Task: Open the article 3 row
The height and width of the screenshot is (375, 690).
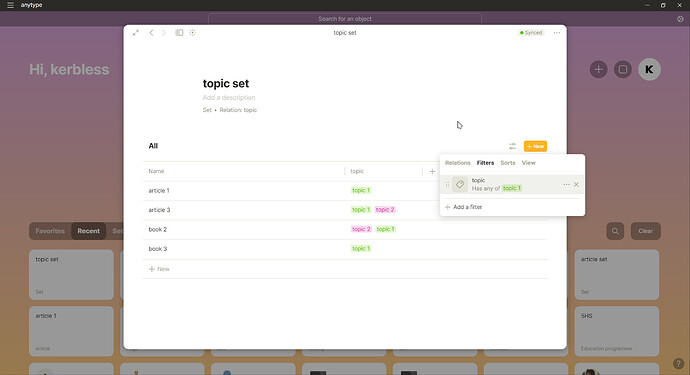Action: (159, 210)
